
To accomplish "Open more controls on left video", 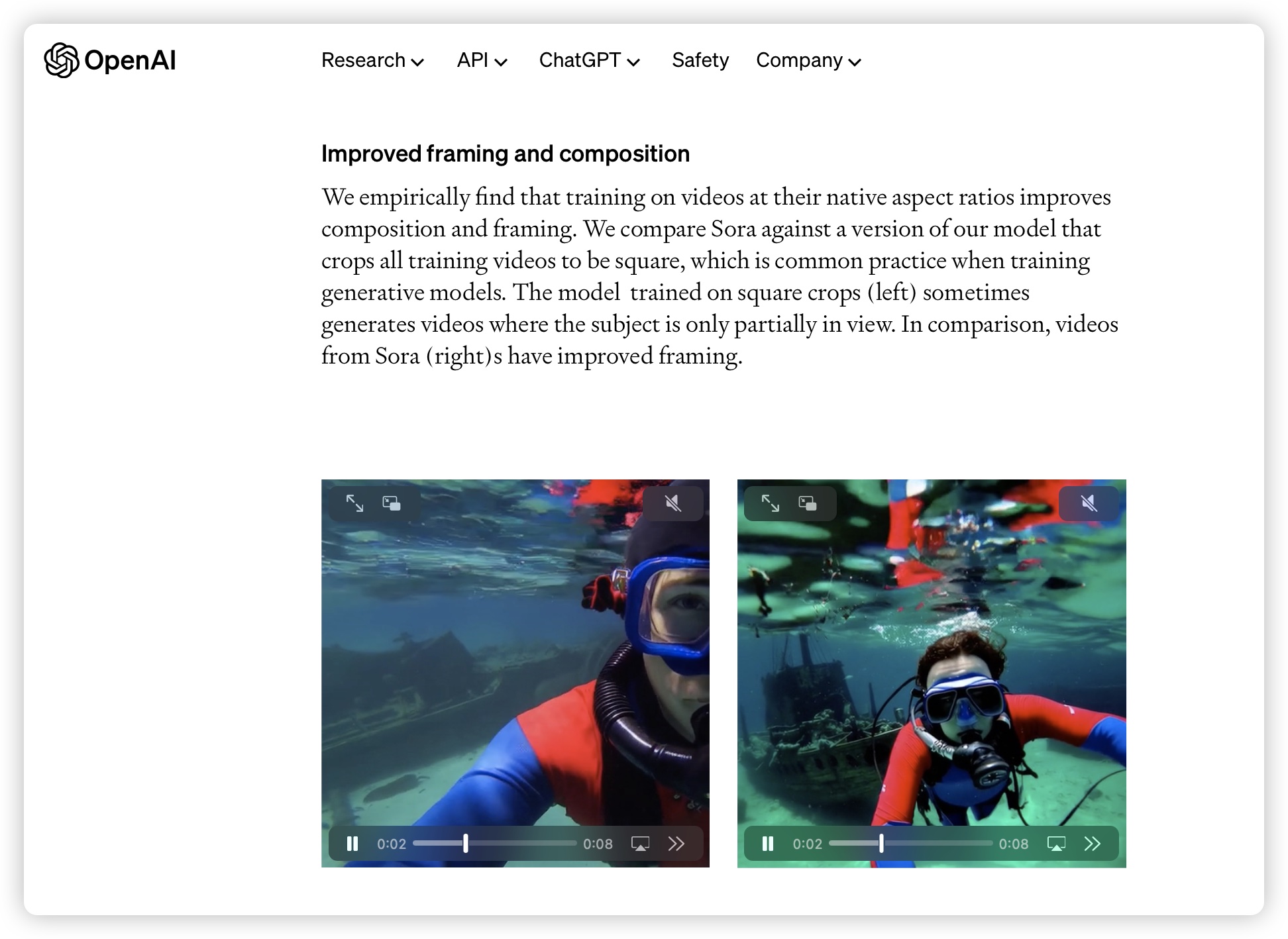I will click(x=676, y=844).
